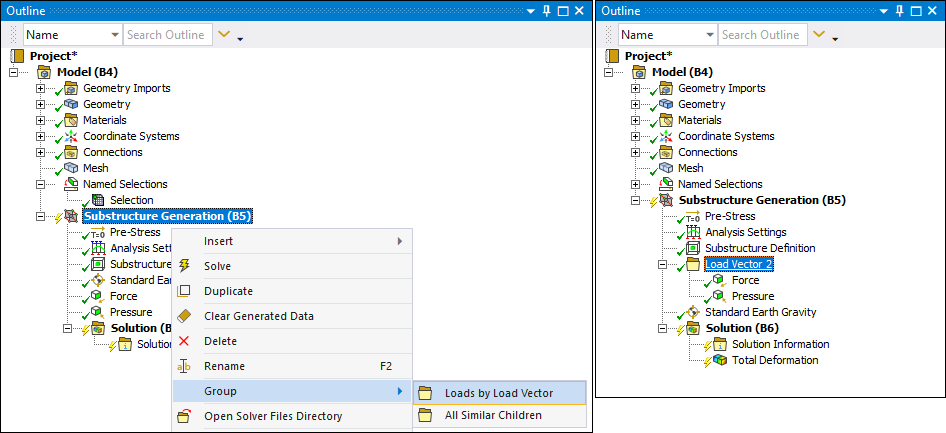The height and width of the screenshot is (433, 946).
Task: Click Rename icon in context menu
Action: [185, 366]
